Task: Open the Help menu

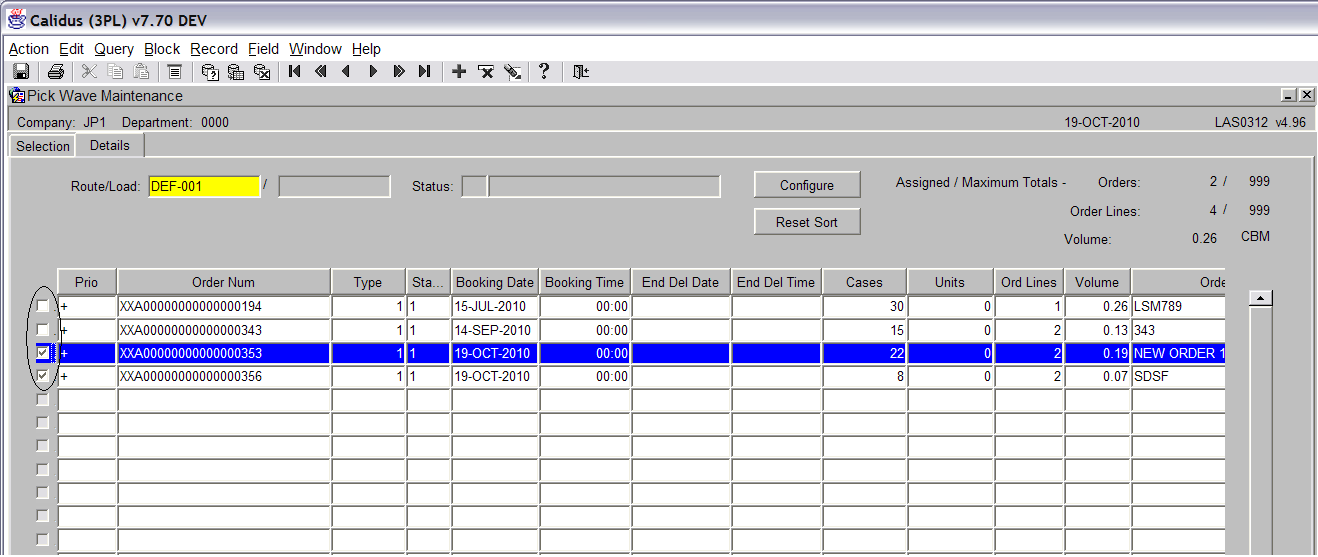Action: click(x=366, y=48)
